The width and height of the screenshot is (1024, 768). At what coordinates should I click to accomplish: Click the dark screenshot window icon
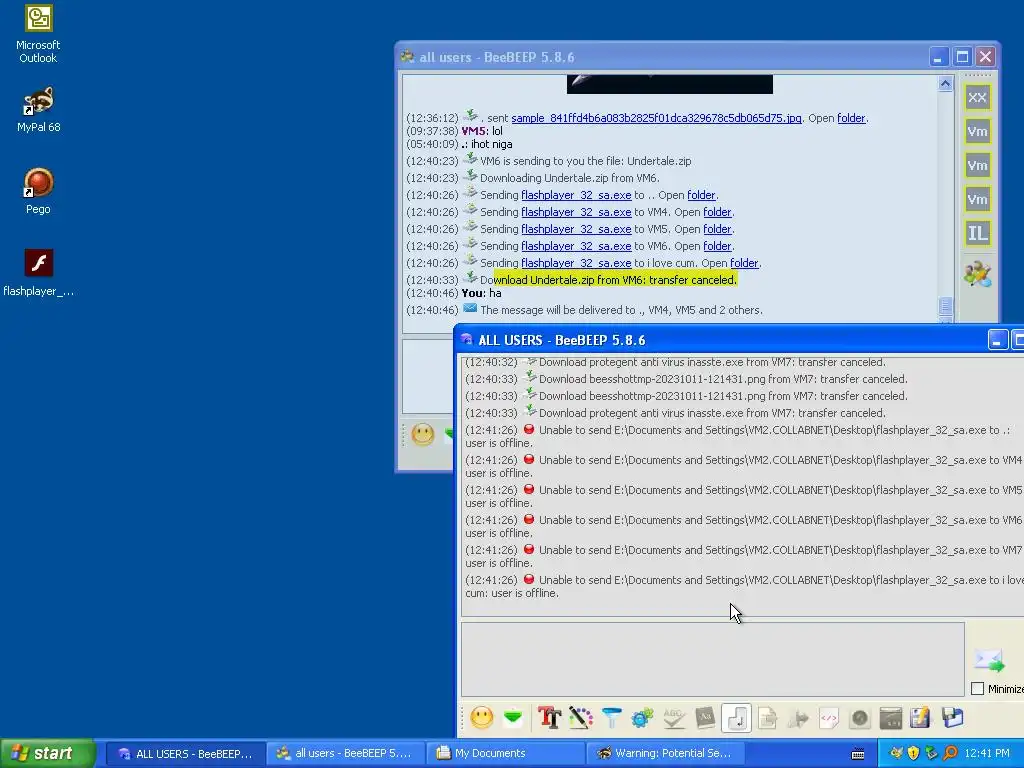coord(891,718)
